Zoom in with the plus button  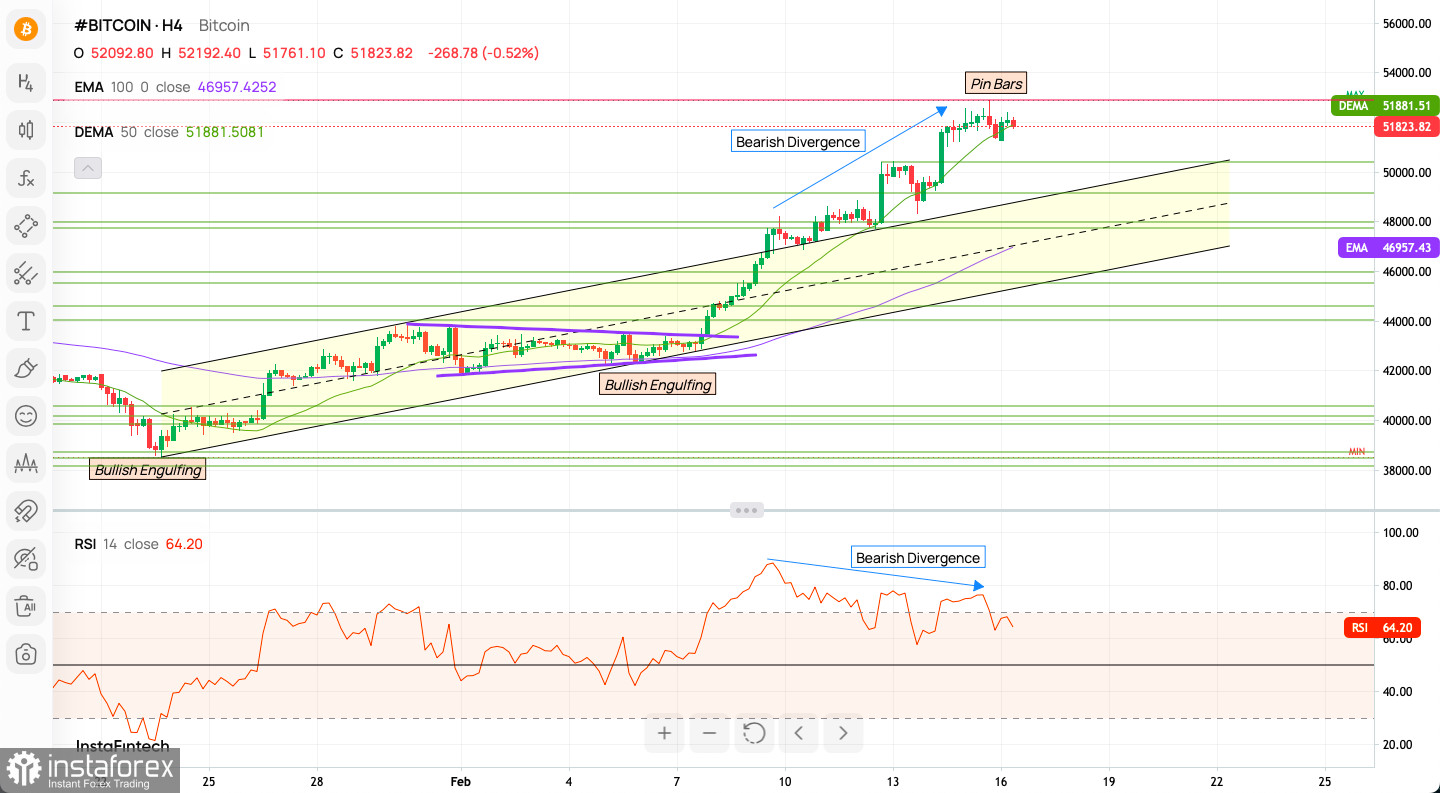coord(664,733)
